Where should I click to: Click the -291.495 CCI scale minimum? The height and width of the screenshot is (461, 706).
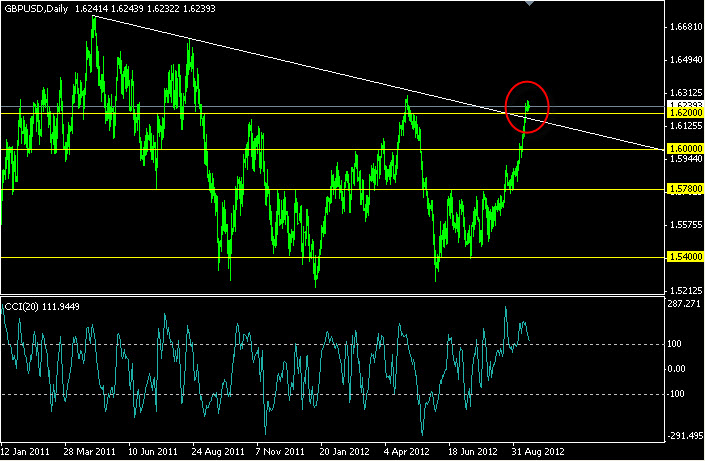685,436
